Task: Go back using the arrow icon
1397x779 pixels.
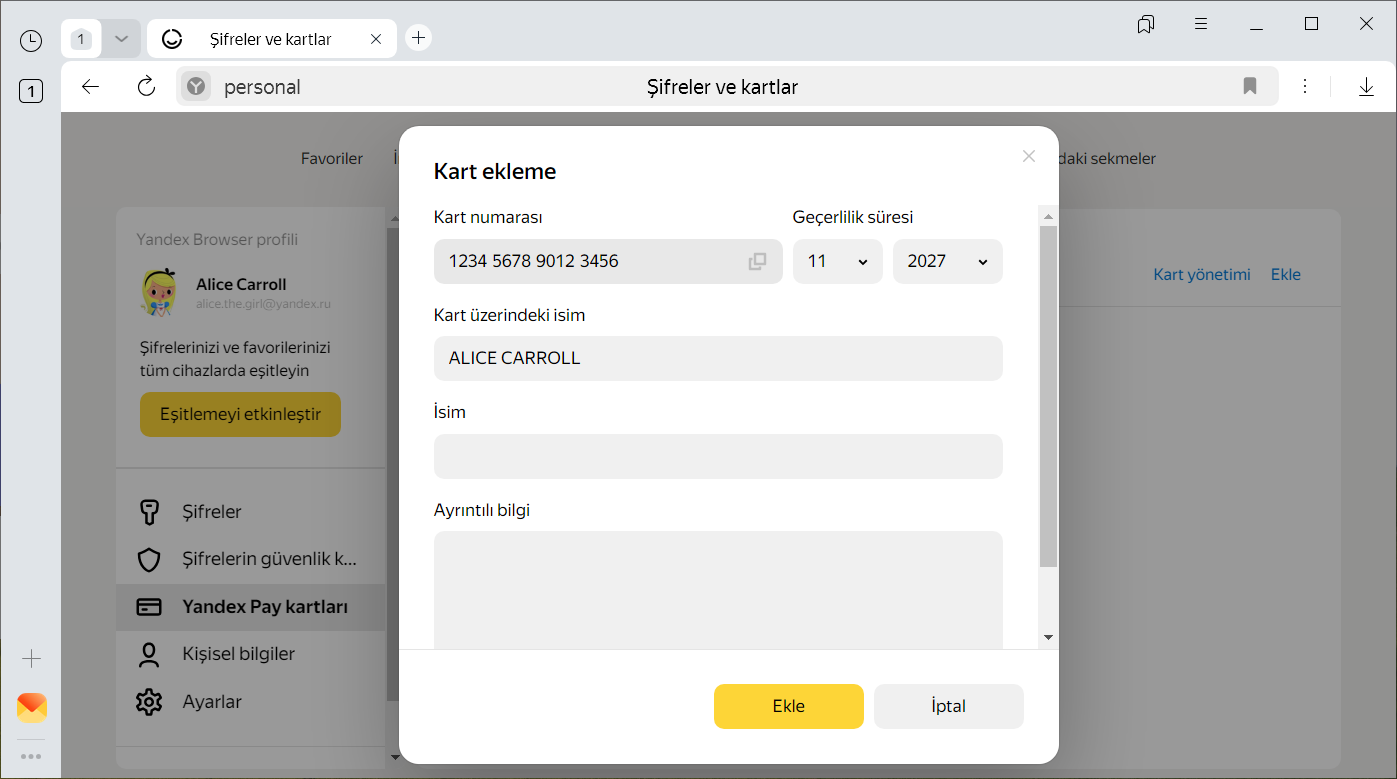Action: 91,87
